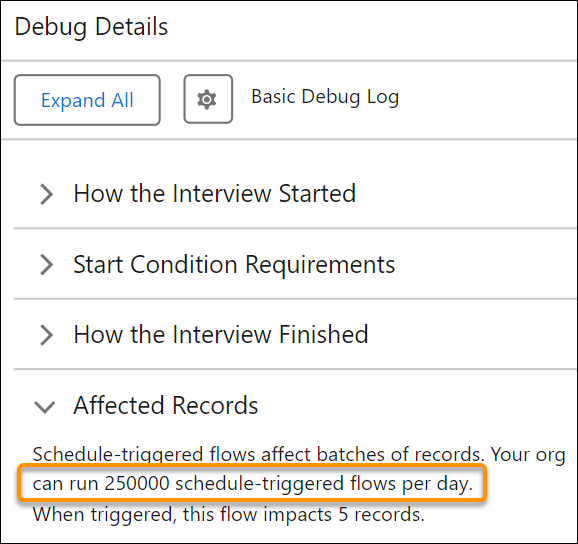Viewport: 578px width, 544px height.
Task: Click the "Your org" text
Action: tap(528, 455)
